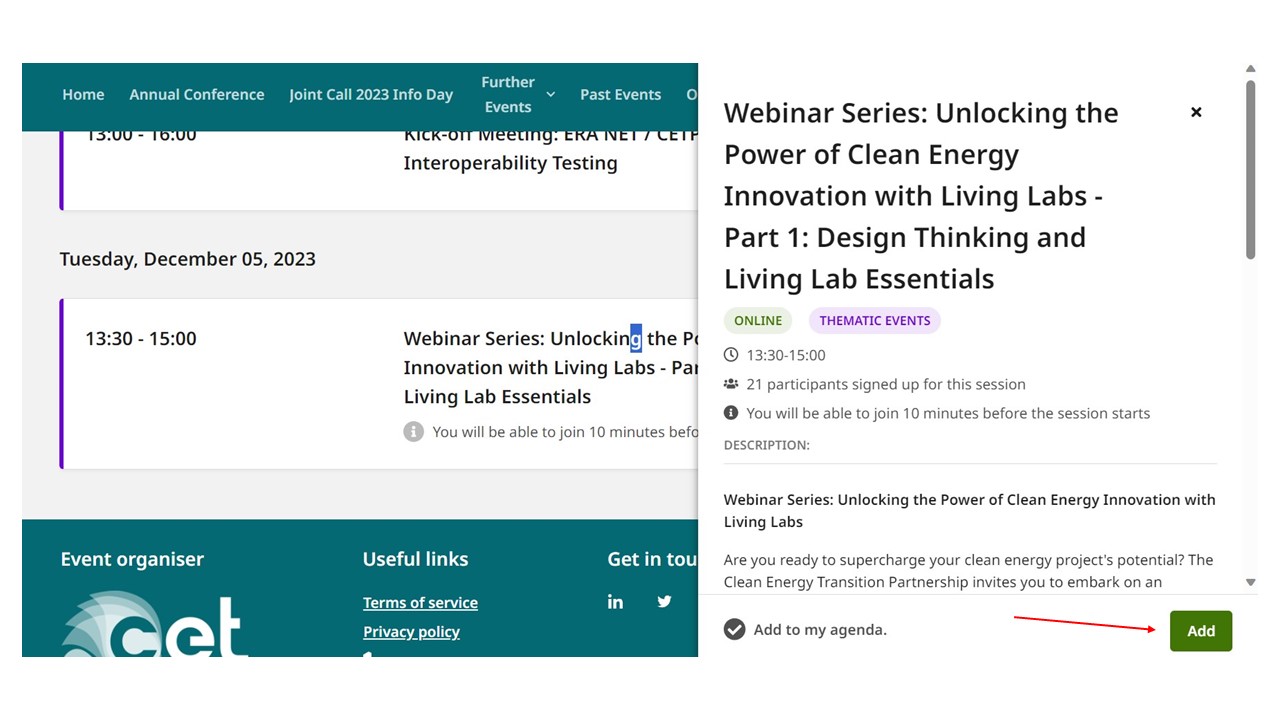The image size is (1280, 720).
Task: Click the green Add button
Action: tap(1201, 631)
